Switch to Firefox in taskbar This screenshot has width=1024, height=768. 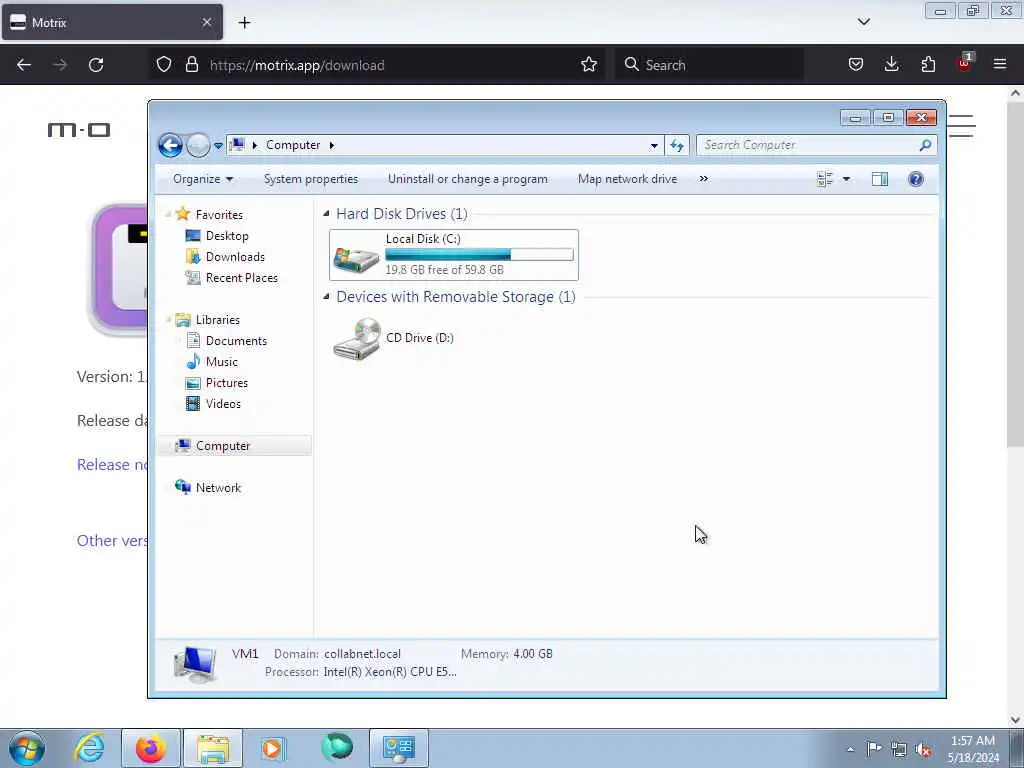coord(150,748)
